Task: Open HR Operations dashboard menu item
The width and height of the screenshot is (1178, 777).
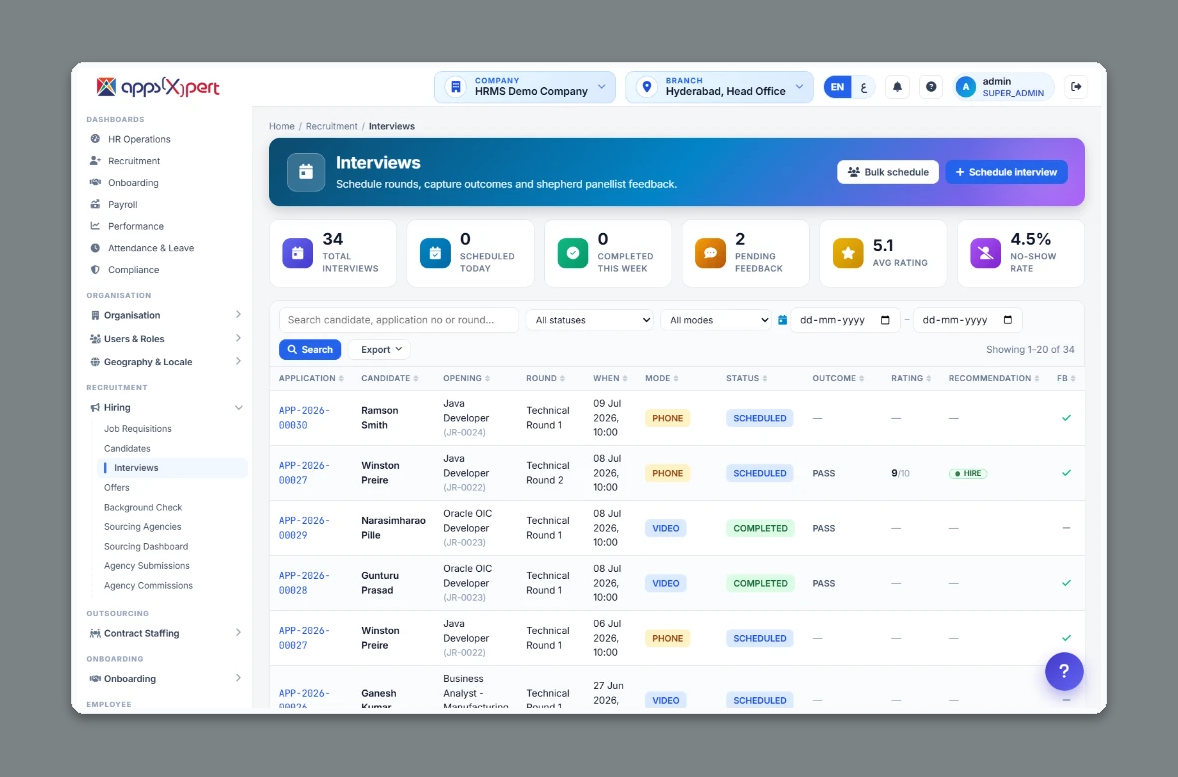Action: (139, 139)
